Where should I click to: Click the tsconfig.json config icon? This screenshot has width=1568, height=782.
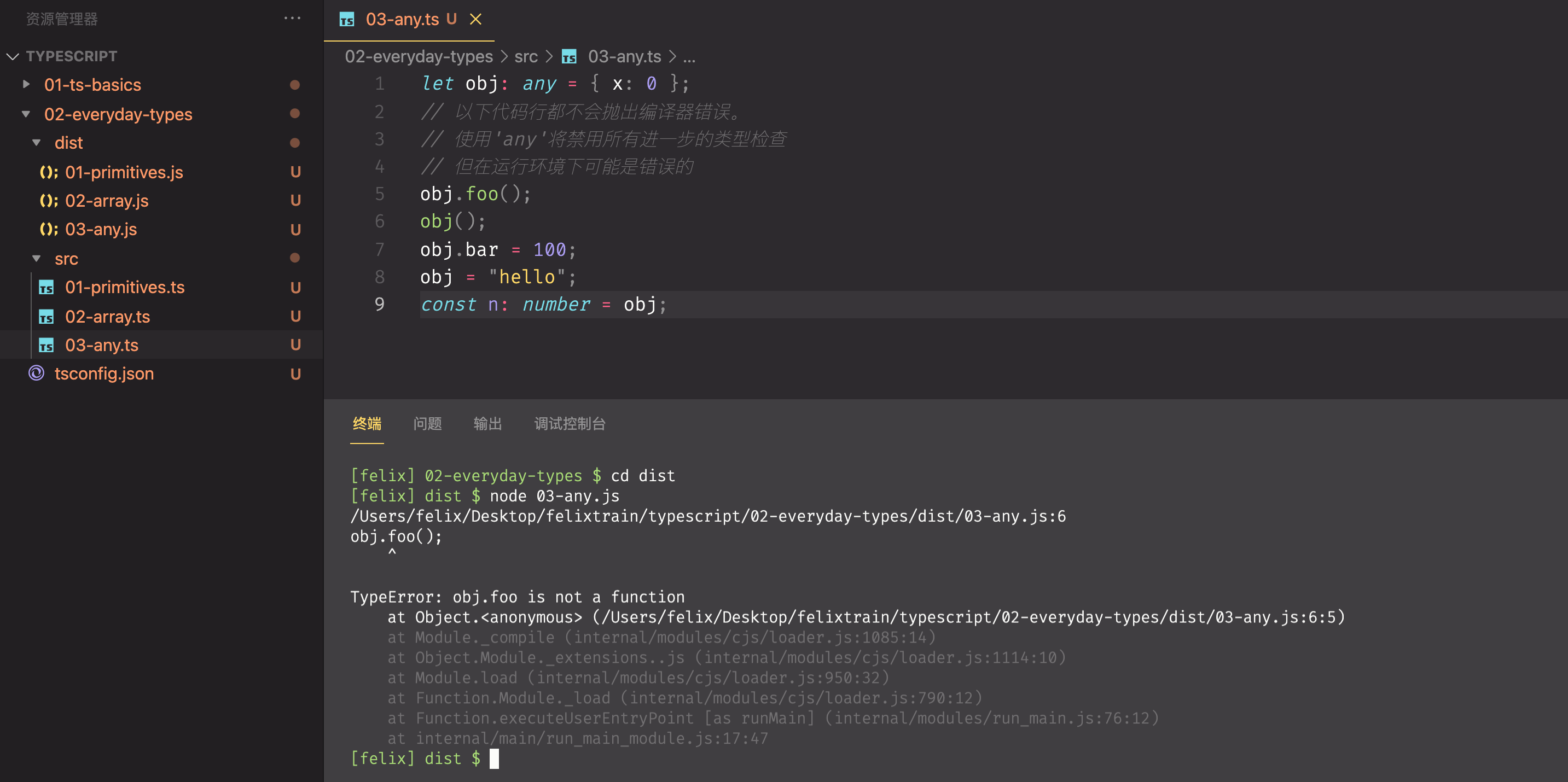(37, 373)
